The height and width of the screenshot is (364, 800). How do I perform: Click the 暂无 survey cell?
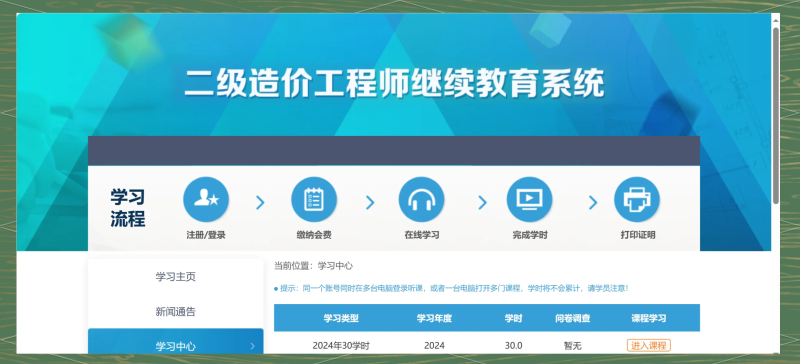[x=572, y=346]
